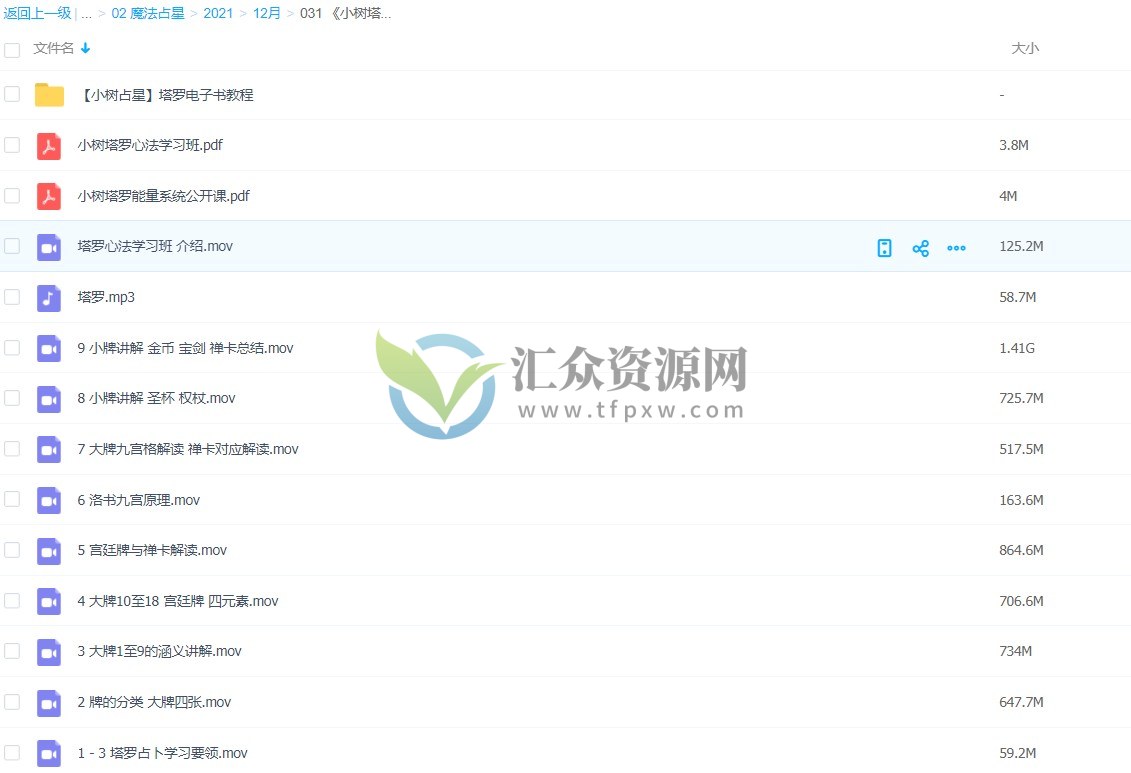
Task: Select the video icon for 6 洛书九宫原理.mov
Action: click(x=49, y=499)
